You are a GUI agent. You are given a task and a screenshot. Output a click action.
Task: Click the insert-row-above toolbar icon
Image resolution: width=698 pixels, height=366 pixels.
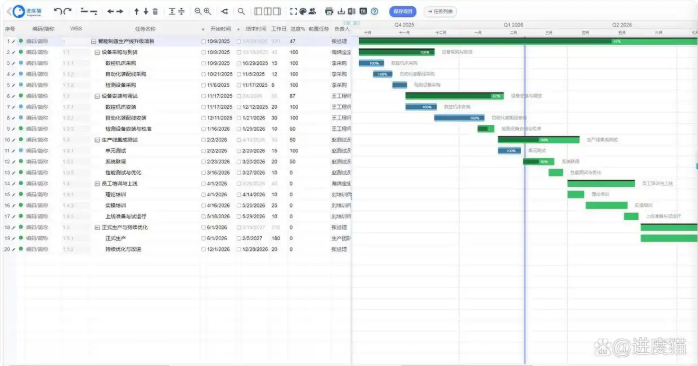tap(84, 11)
